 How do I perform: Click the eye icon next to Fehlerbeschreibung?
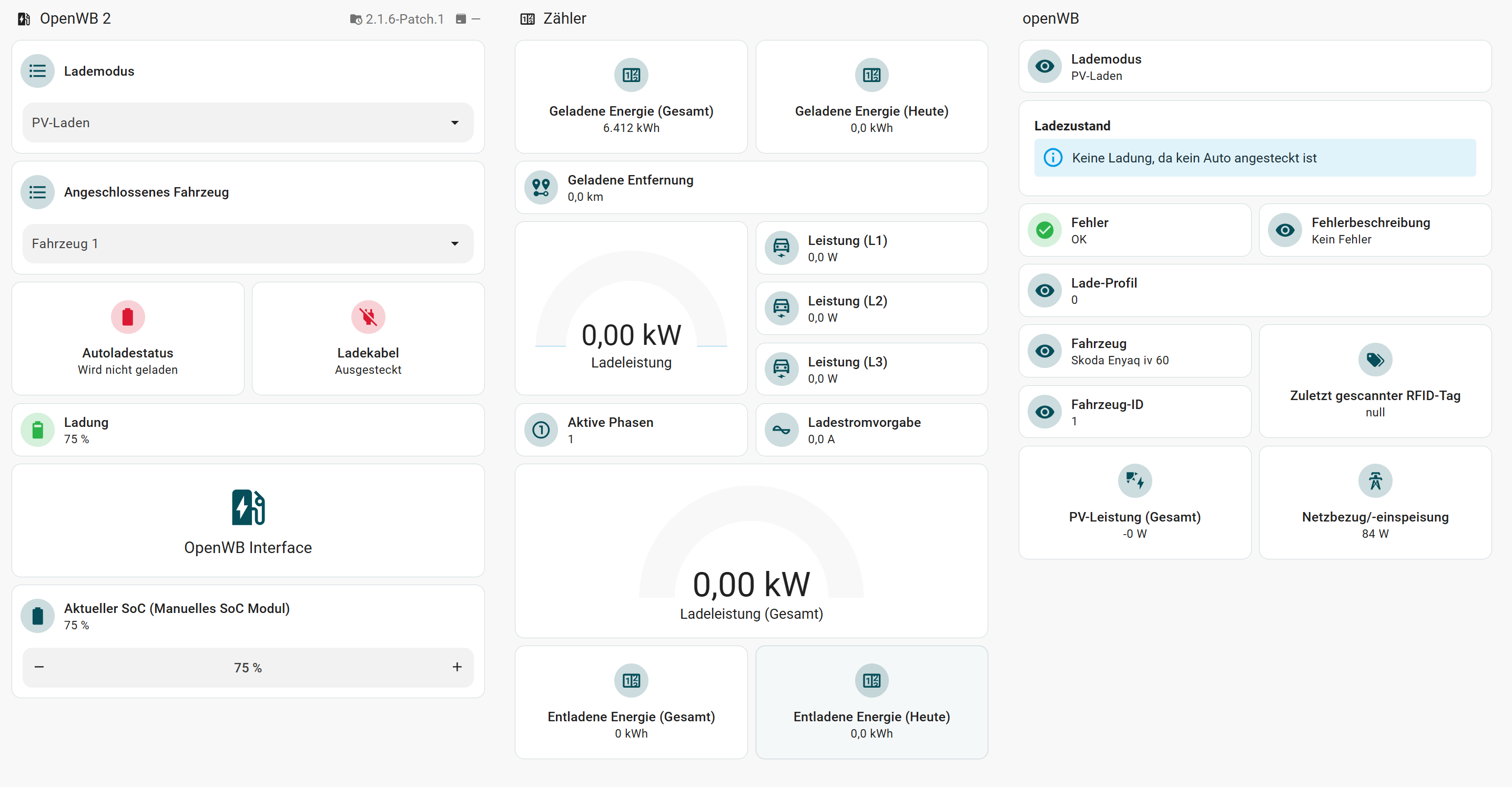pos(1285,230)
